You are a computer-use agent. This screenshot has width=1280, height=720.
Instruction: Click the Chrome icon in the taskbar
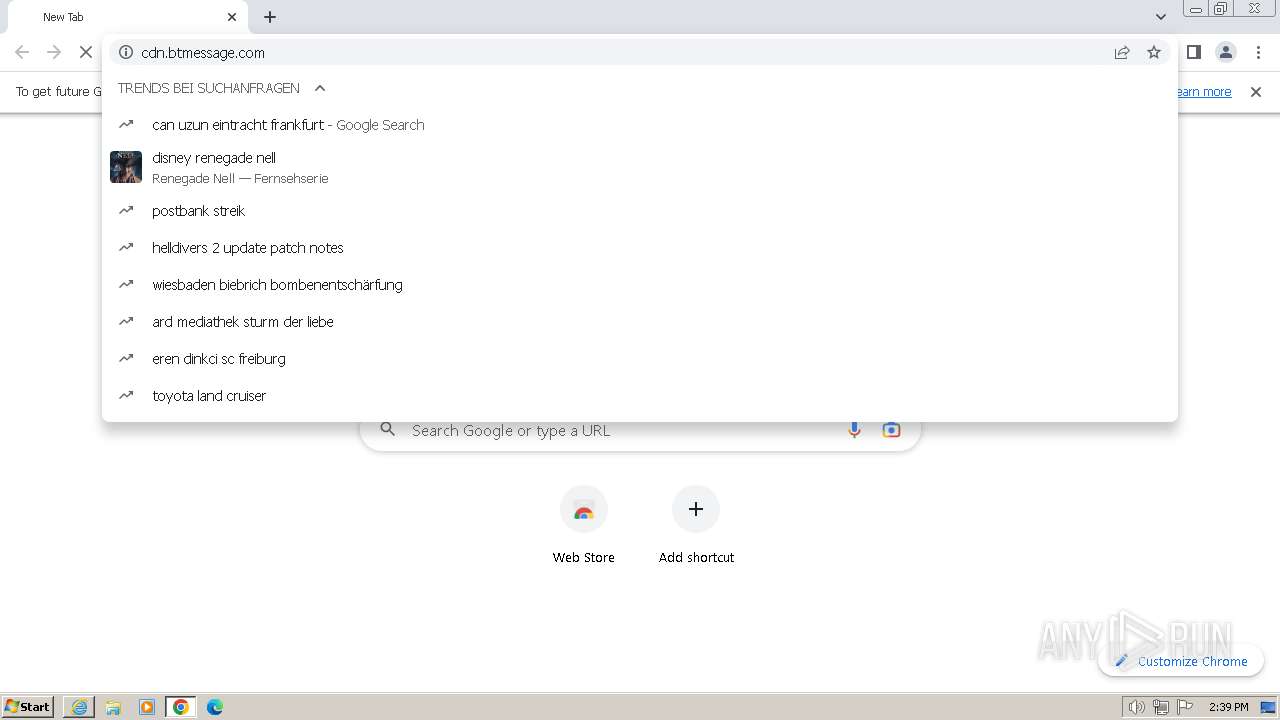[x=181, y=707]
